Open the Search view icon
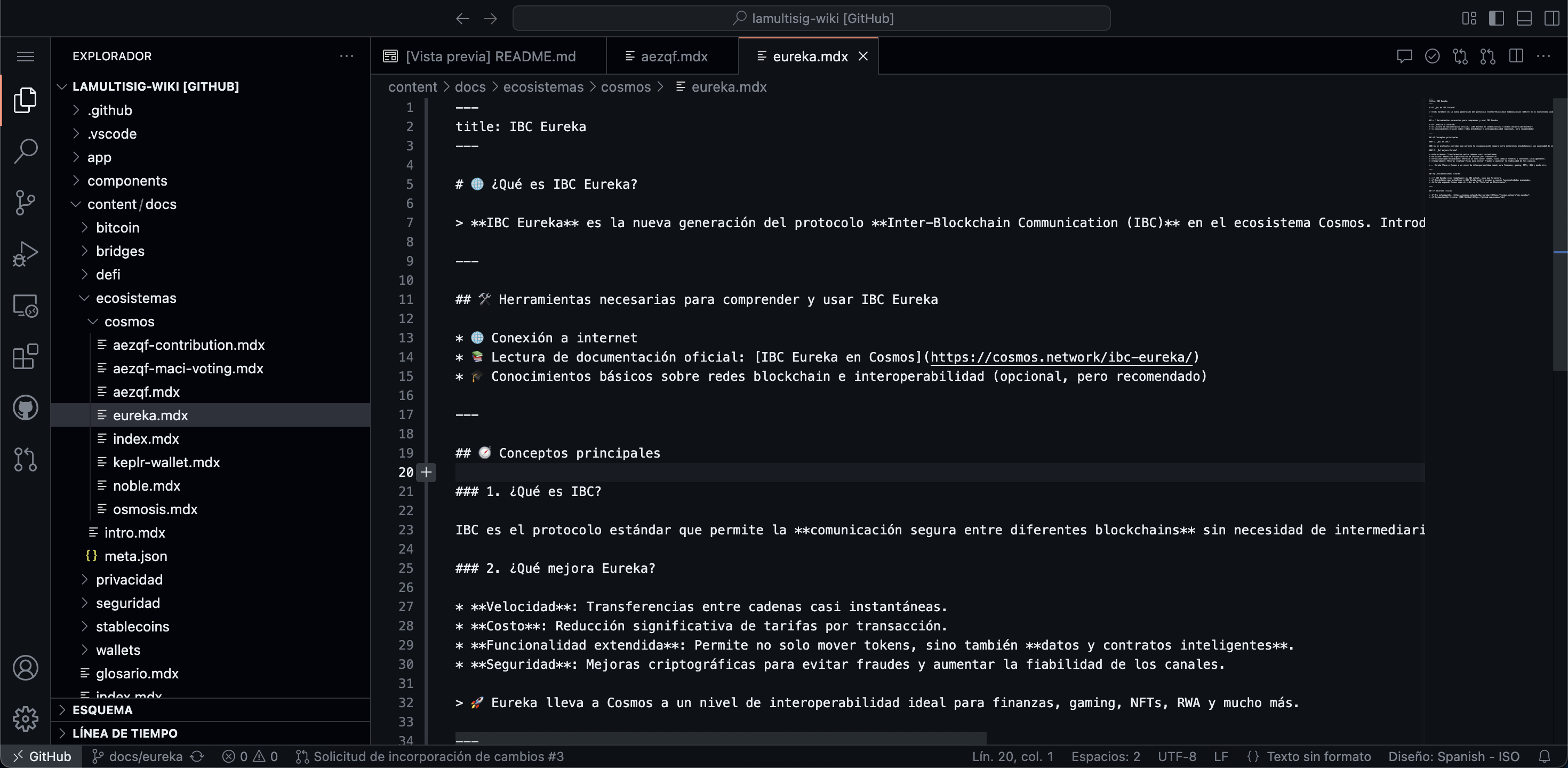This screenshot has height=768, width=1568. tap(25, 151)
